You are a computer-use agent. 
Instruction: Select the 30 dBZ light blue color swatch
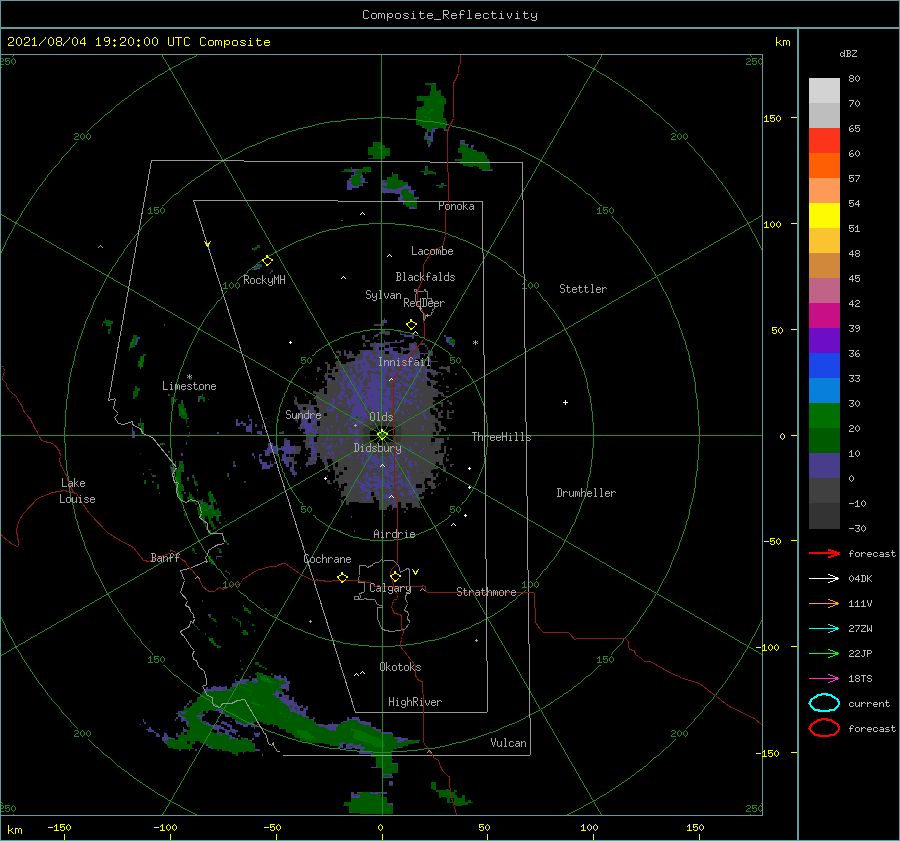[824, 390]
